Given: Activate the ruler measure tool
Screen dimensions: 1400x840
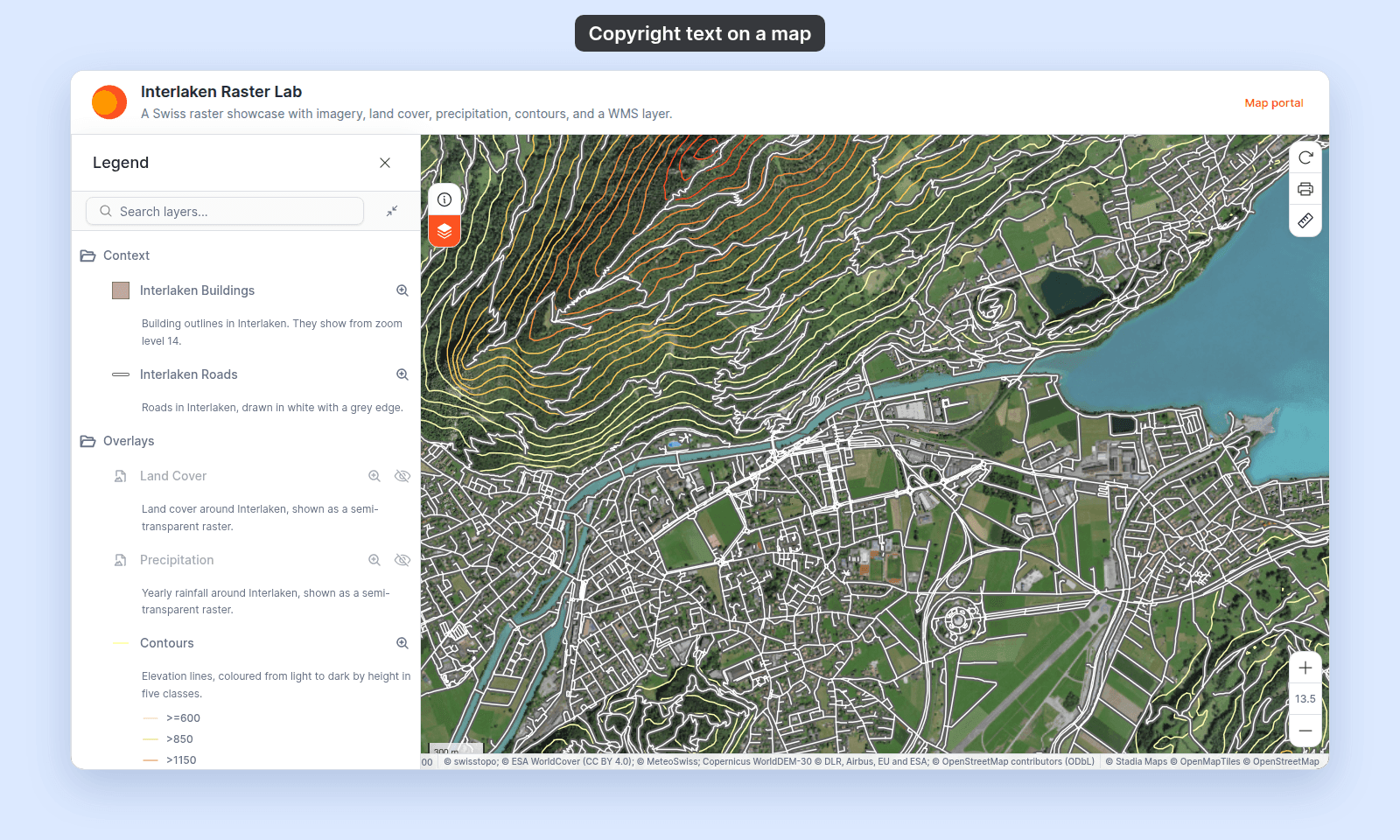Looking at the screenshot, I should click(1305, 220).
